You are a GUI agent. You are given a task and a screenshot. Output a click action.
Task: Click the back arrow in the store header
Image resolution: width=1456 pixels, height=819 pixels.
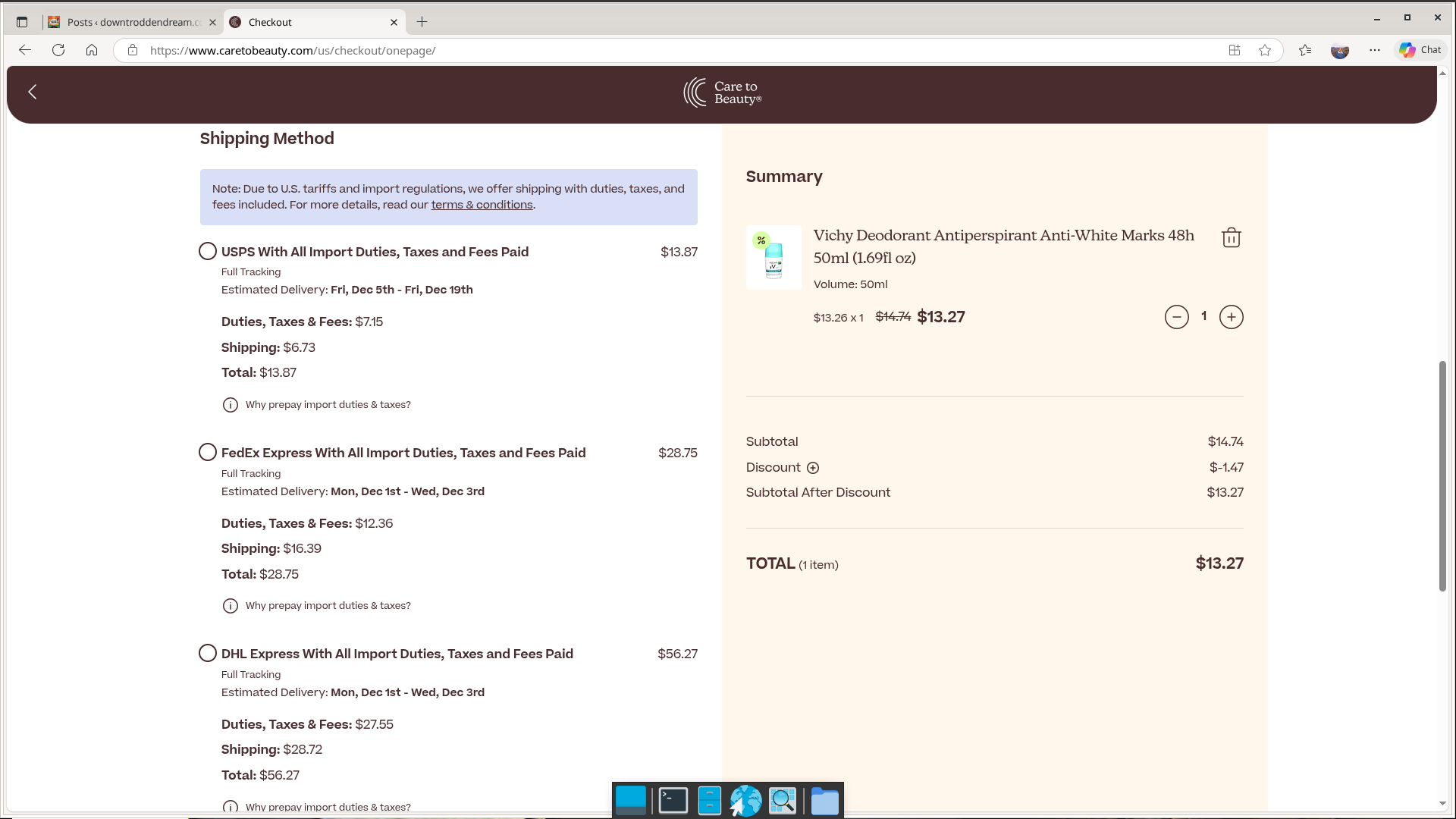[33, 92]
